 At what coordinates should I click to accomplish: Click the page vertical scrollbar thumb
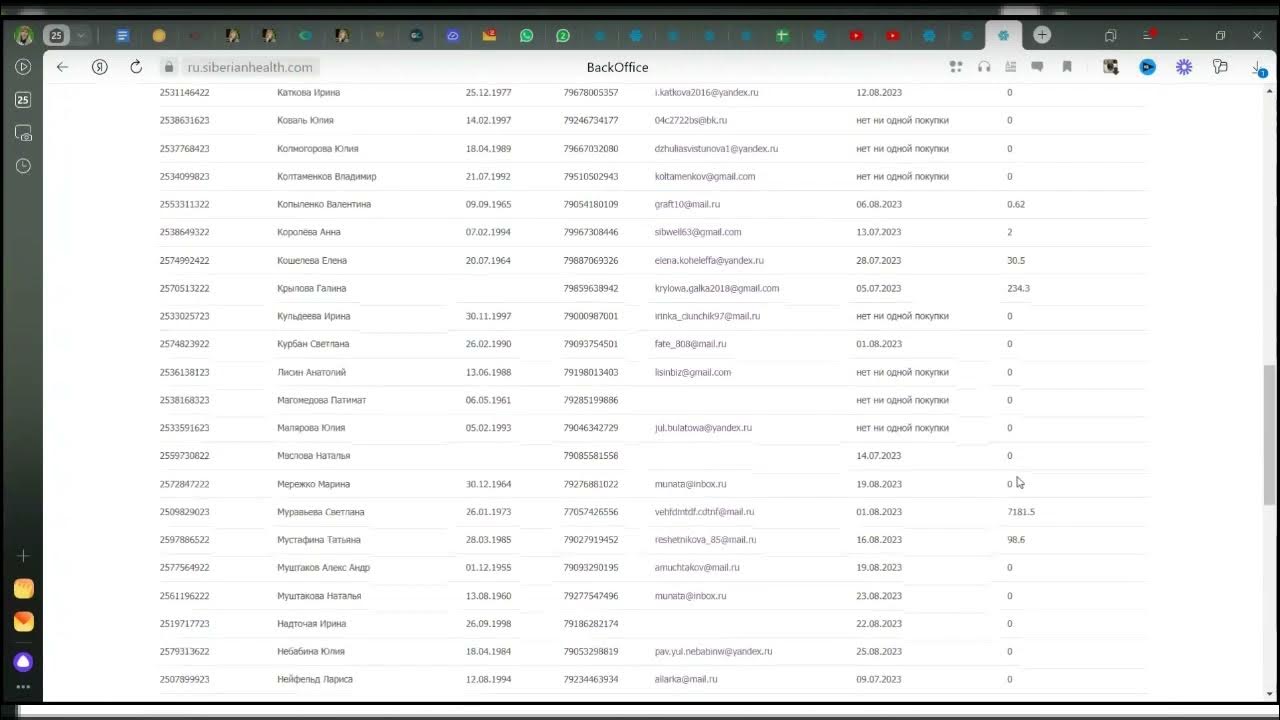[x=1271, y=435]
